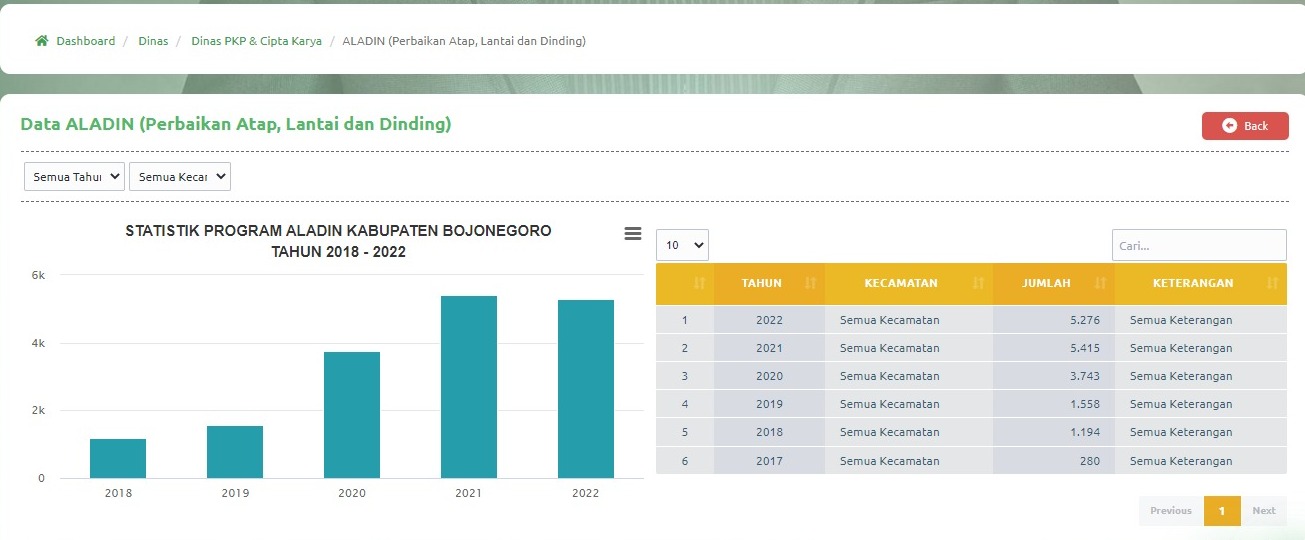Click the Previous pagination button
This screenshot has height=540, width=1305.
1170,511
